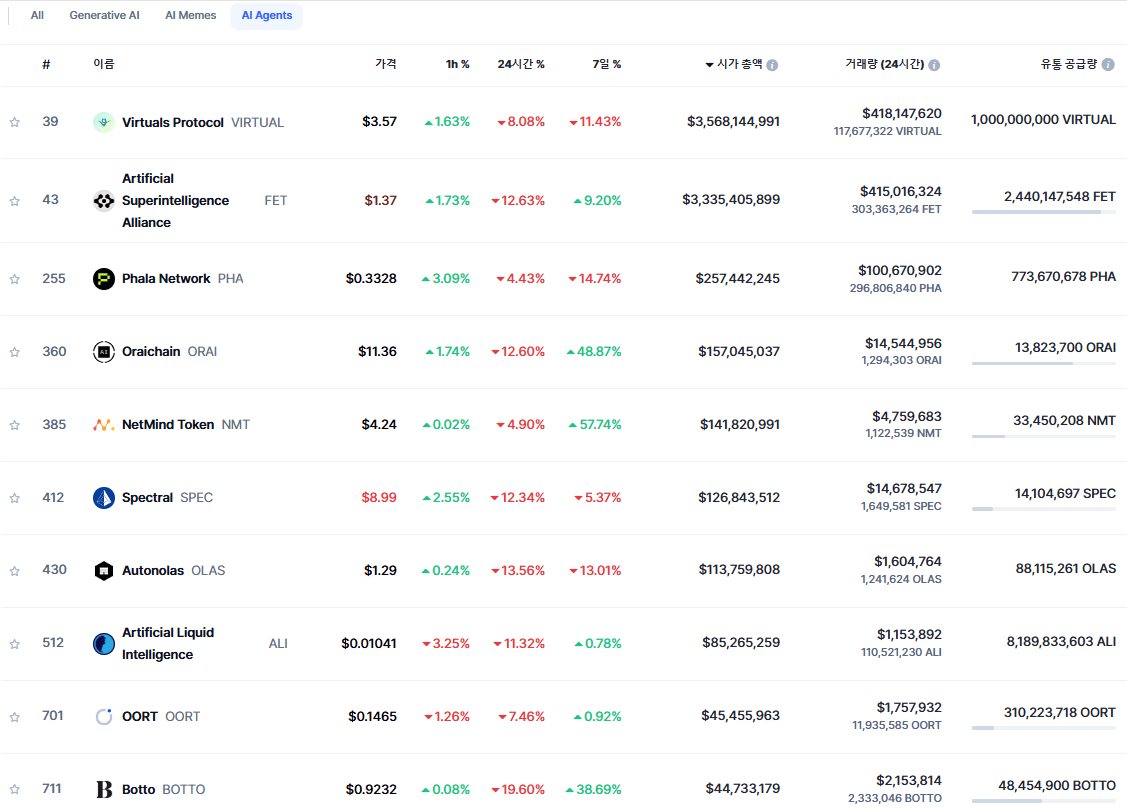Click the Virtuals Protocol coin logo
1127x811 pixels.
104,122
